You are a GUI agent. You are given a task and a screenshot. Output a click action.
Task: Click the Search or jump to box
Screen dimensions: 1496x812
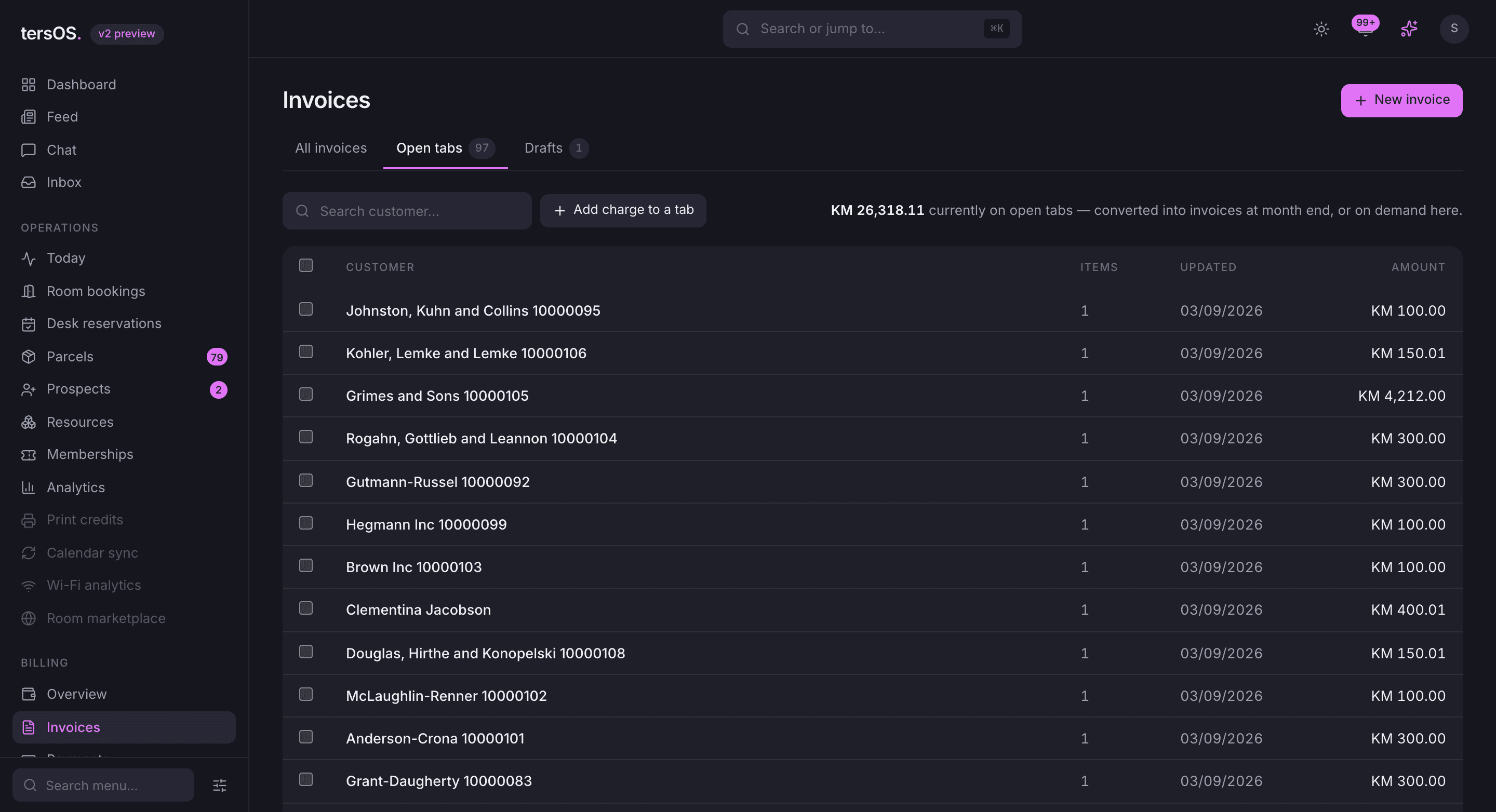pyautogui.click(x=872, y=29)
